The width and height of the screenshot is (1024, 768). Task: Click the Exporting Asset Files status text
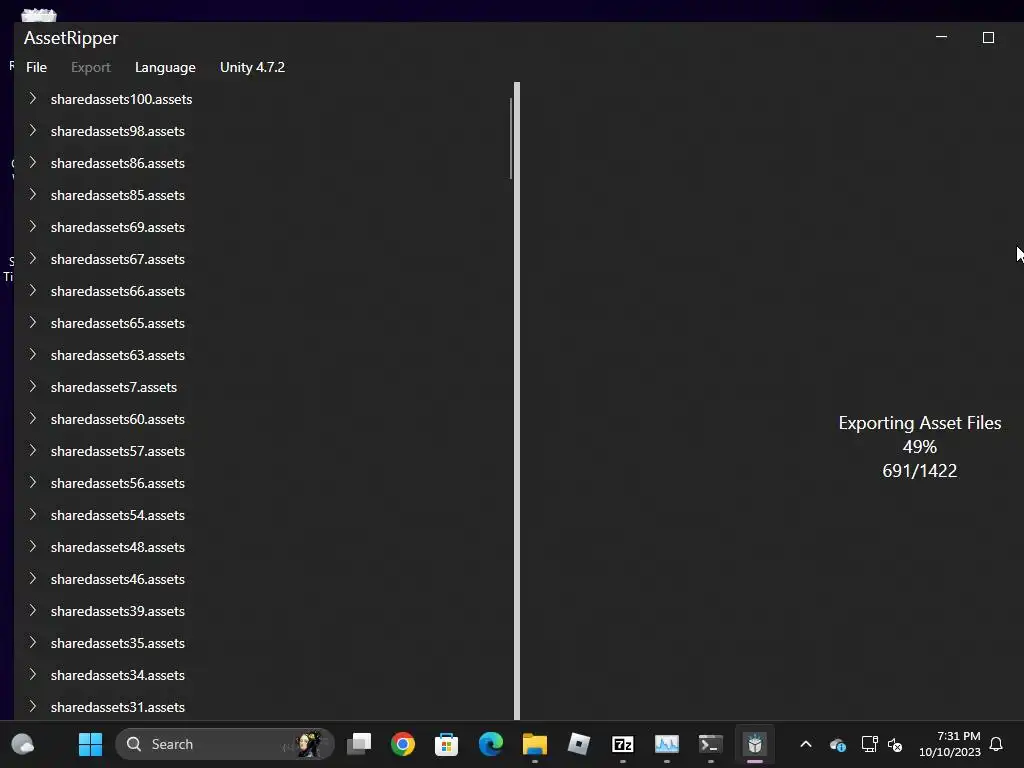[x=920, y=423]
